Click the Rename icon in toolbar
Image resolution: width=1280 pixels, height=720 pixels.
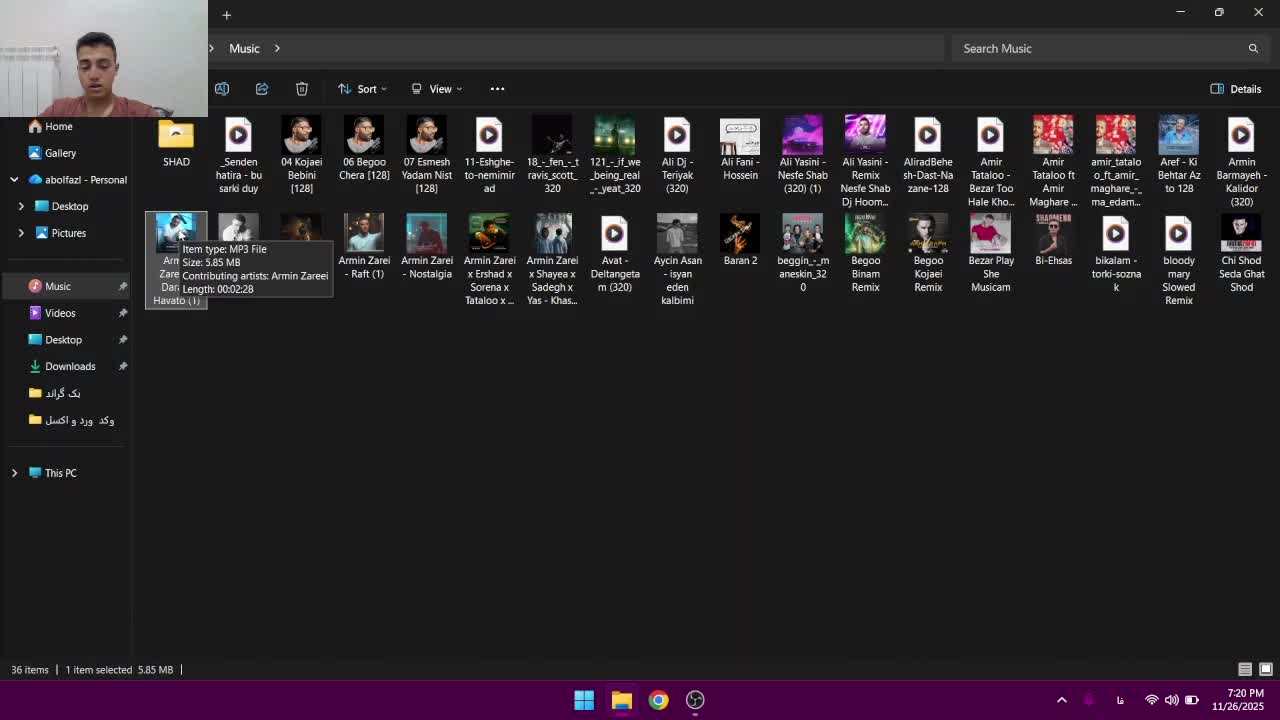222,89
